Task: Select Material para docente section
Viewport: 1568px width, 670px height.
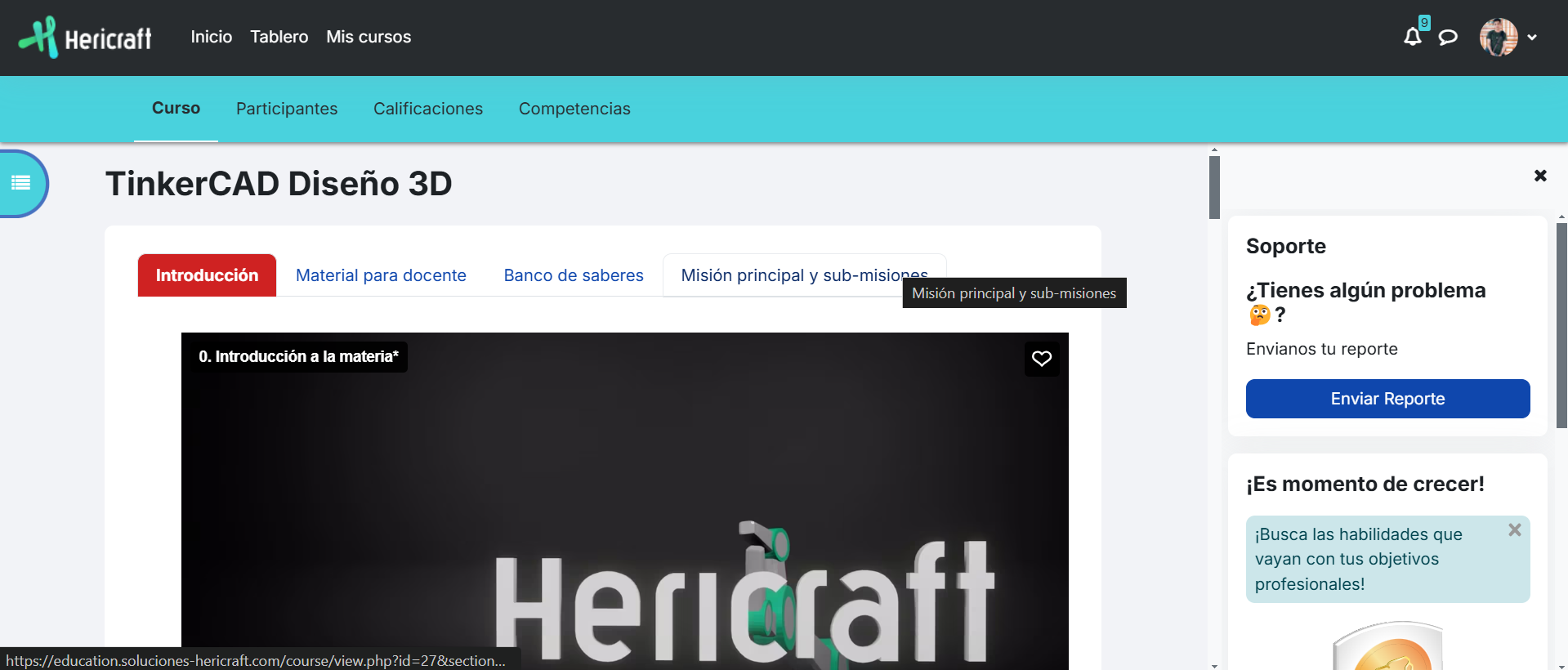Action: point(381,275)
